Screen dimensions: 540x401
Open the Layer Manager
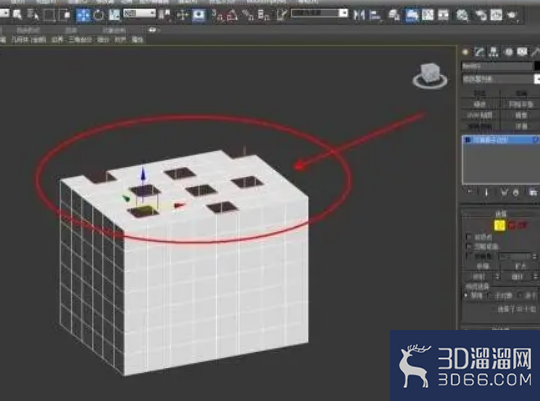pyautogui.click(x=394, y=15)
